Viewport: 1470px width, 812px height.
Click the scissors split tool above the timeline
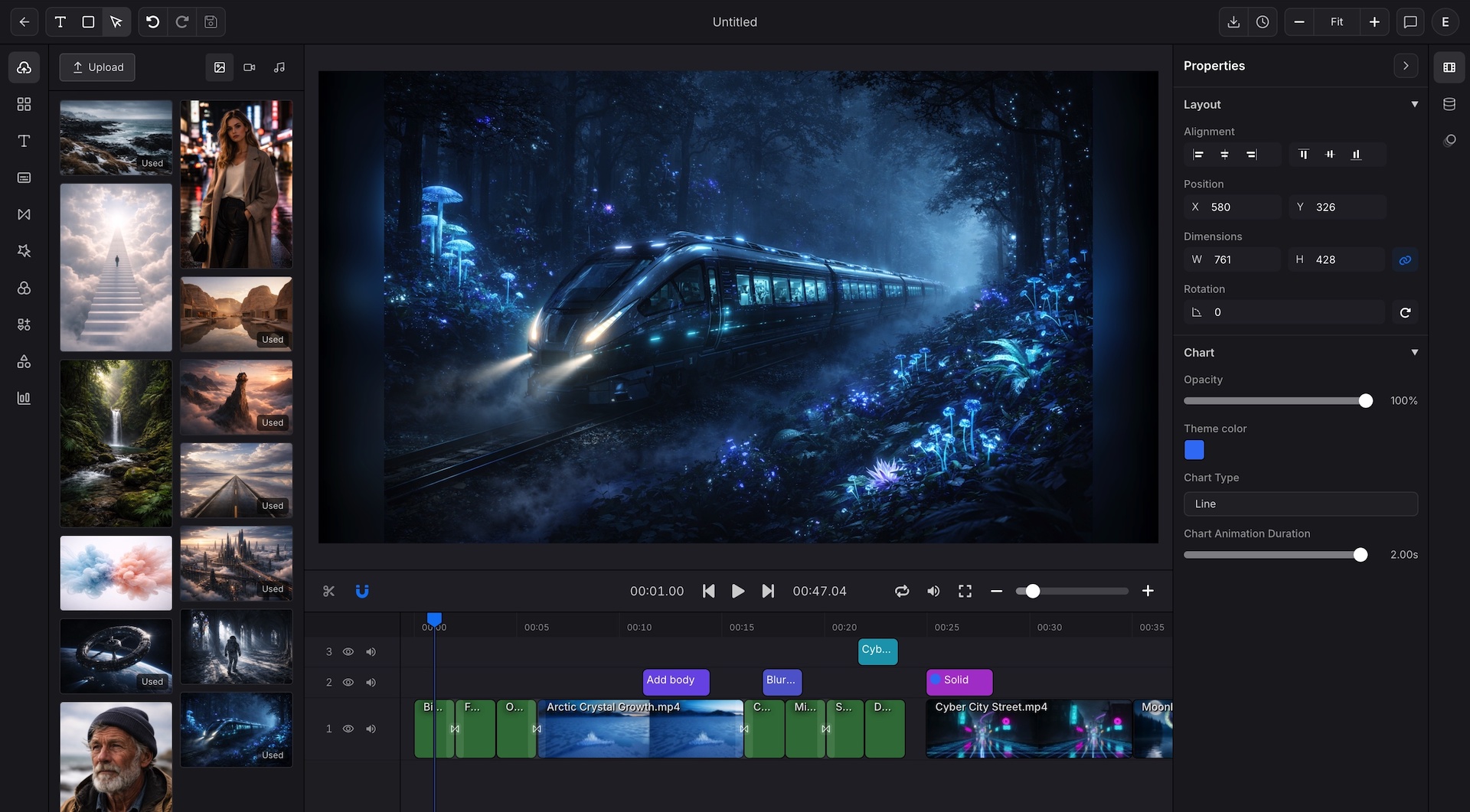(x=328, y=591)
